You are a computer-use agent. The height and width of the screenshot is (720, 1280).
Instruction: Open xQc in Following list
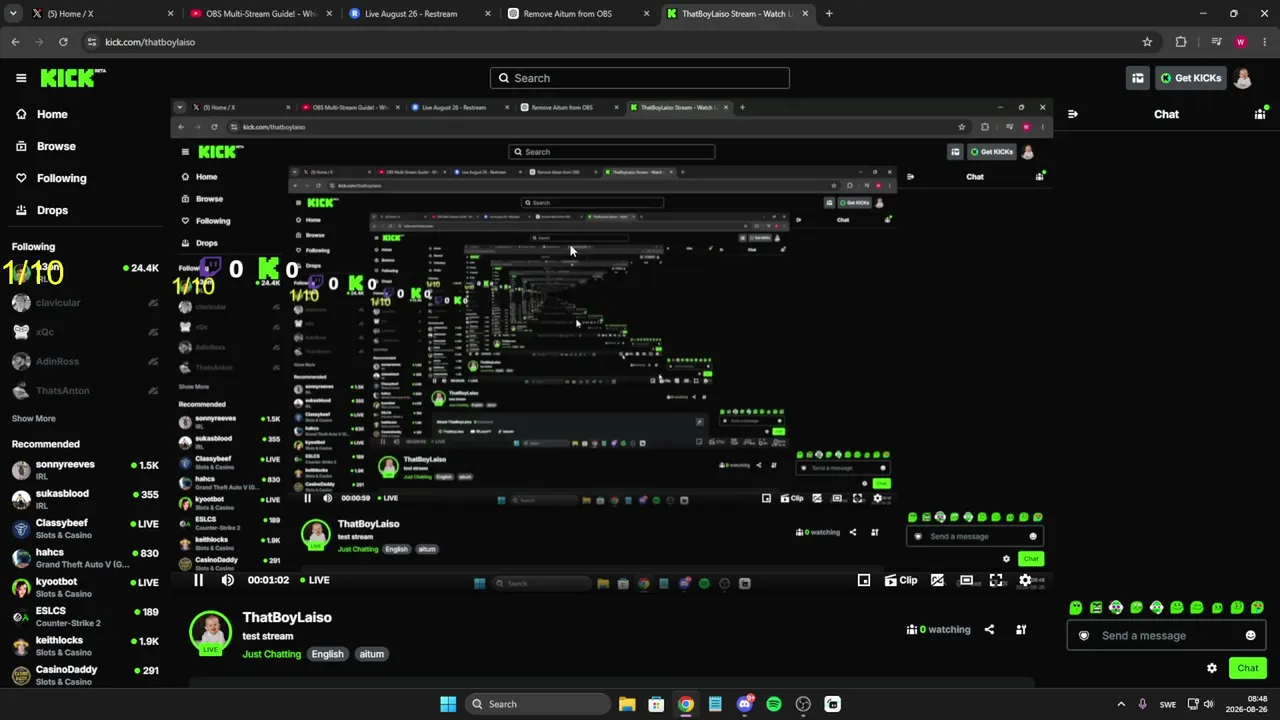[85, 332]
